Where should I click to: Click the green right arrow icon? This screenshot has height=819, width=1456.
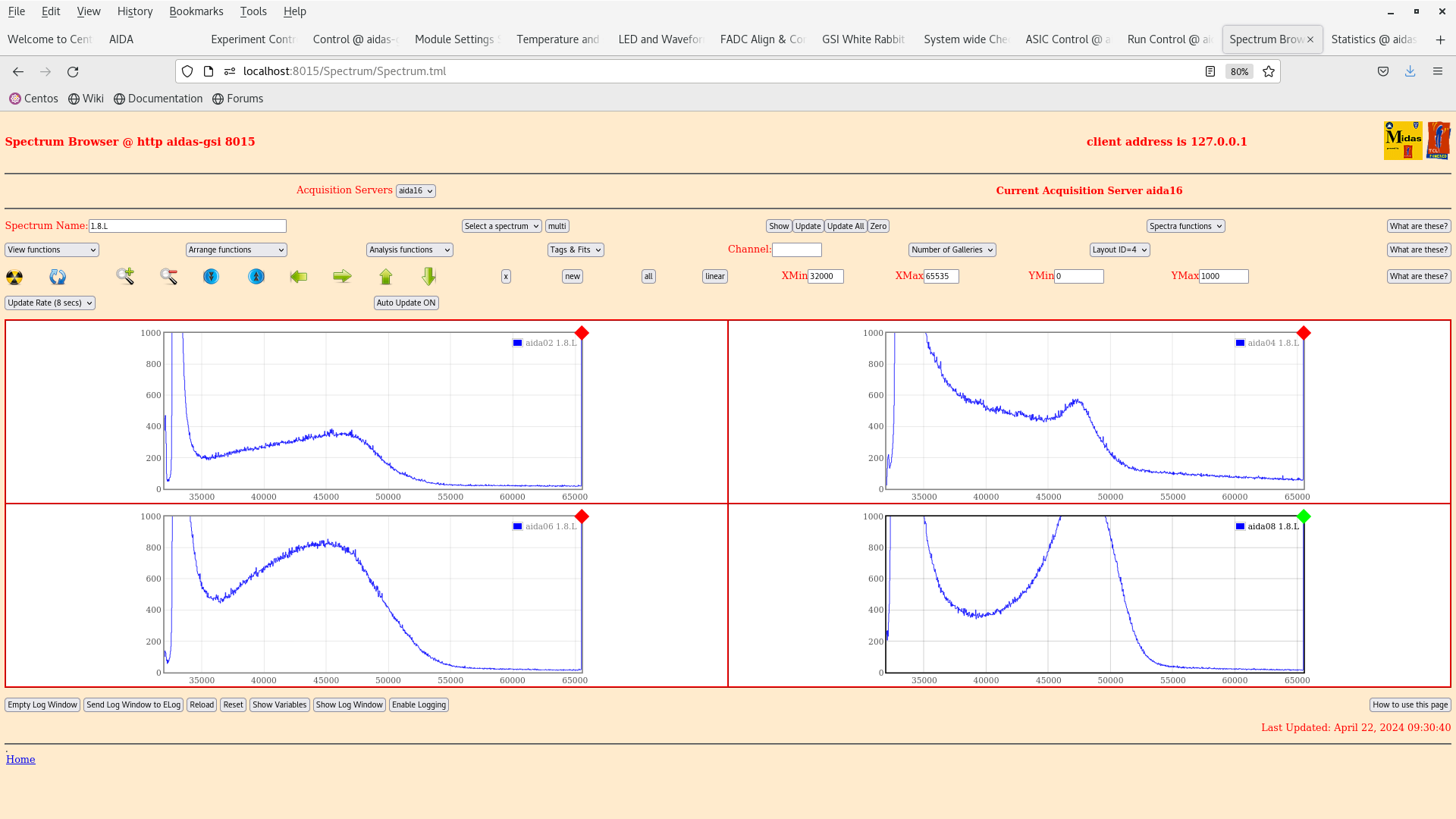[342, 277]
